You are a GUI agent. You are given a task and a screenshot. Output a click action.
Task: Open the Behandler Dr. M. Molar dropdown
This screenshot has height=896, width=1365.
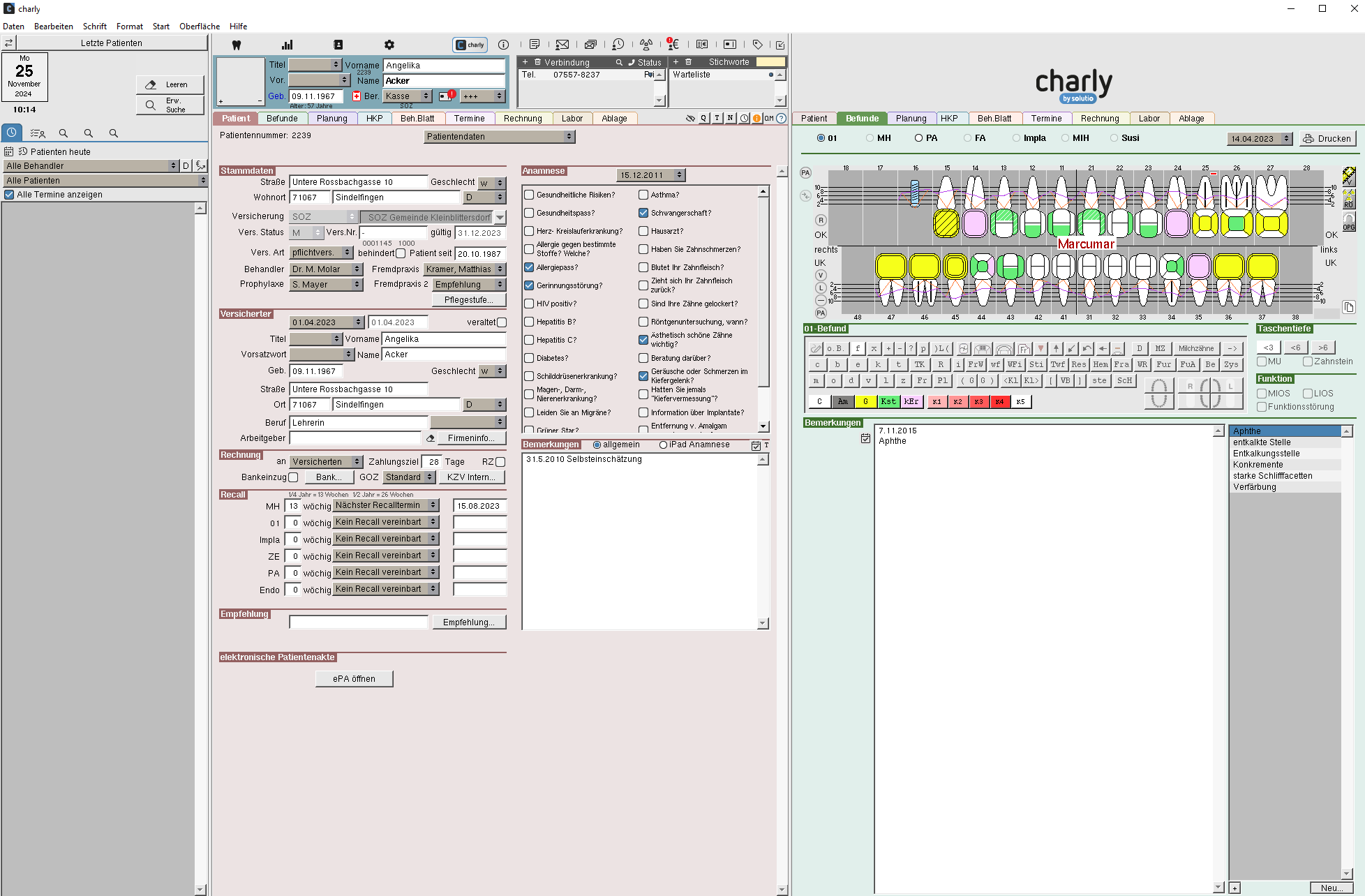(326, 269)
